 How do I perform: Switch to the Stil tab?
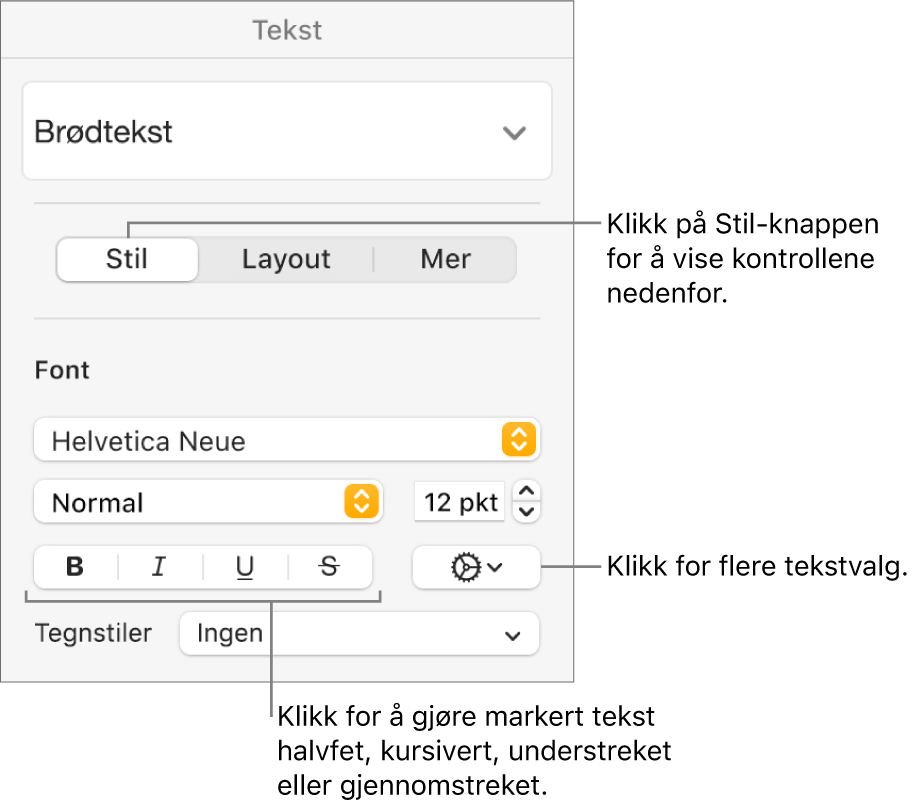tap(127, 259)
